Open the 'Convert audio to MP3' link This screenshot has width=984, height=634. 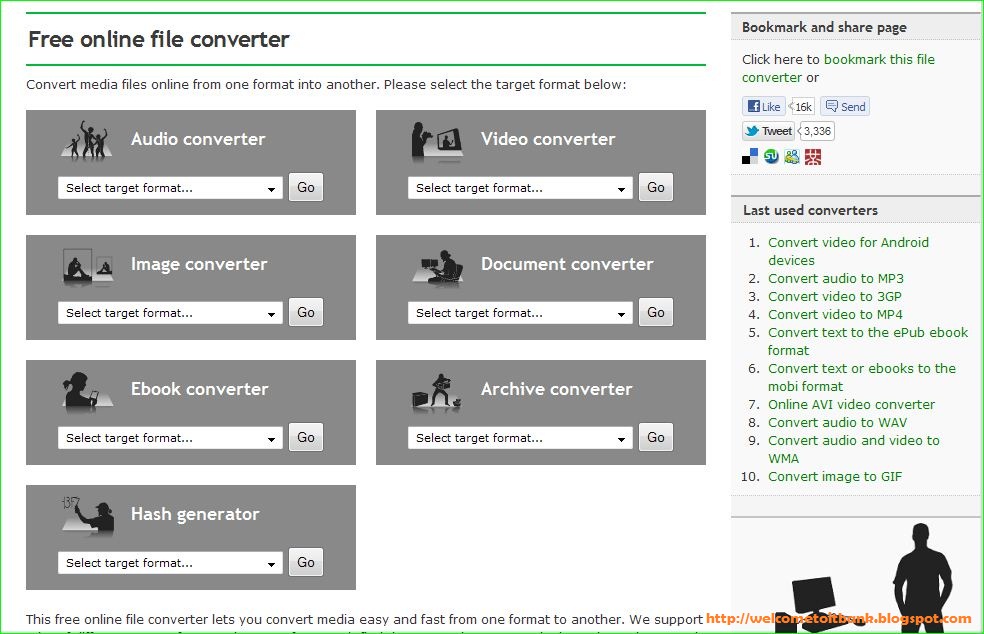835,278
